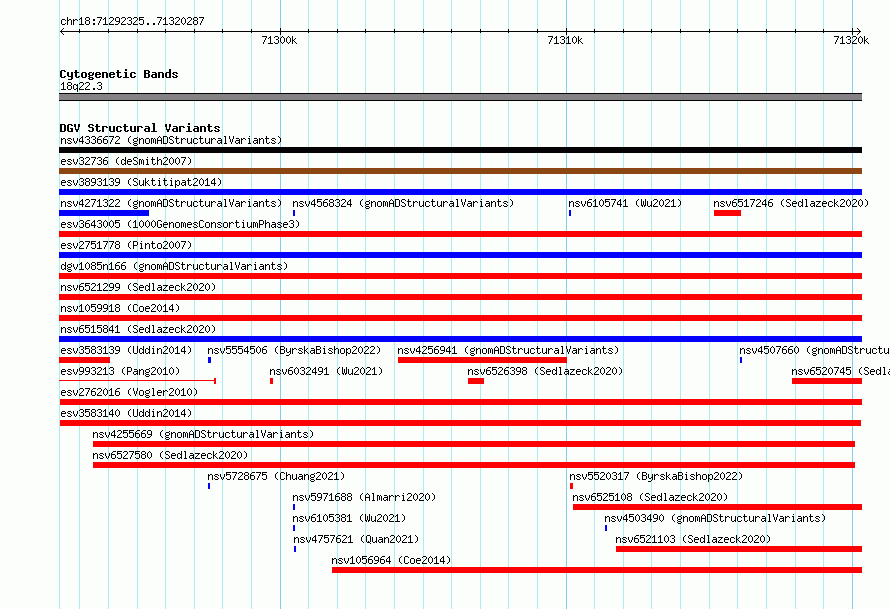890x609 pixels.
Task: Open nsv5554506 (ByrskaBishop2022) label
Action: (x=294, y=350)
